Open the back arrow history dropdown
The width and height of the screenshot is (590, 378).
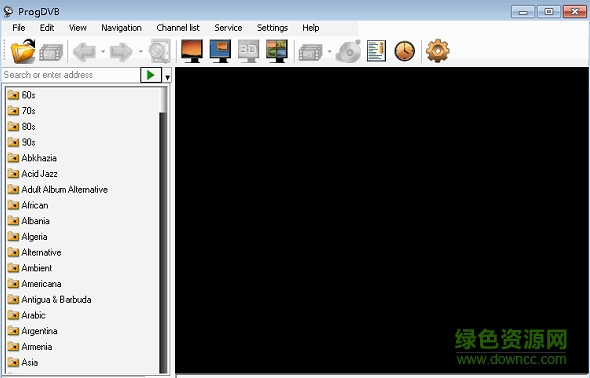point(103,52)
